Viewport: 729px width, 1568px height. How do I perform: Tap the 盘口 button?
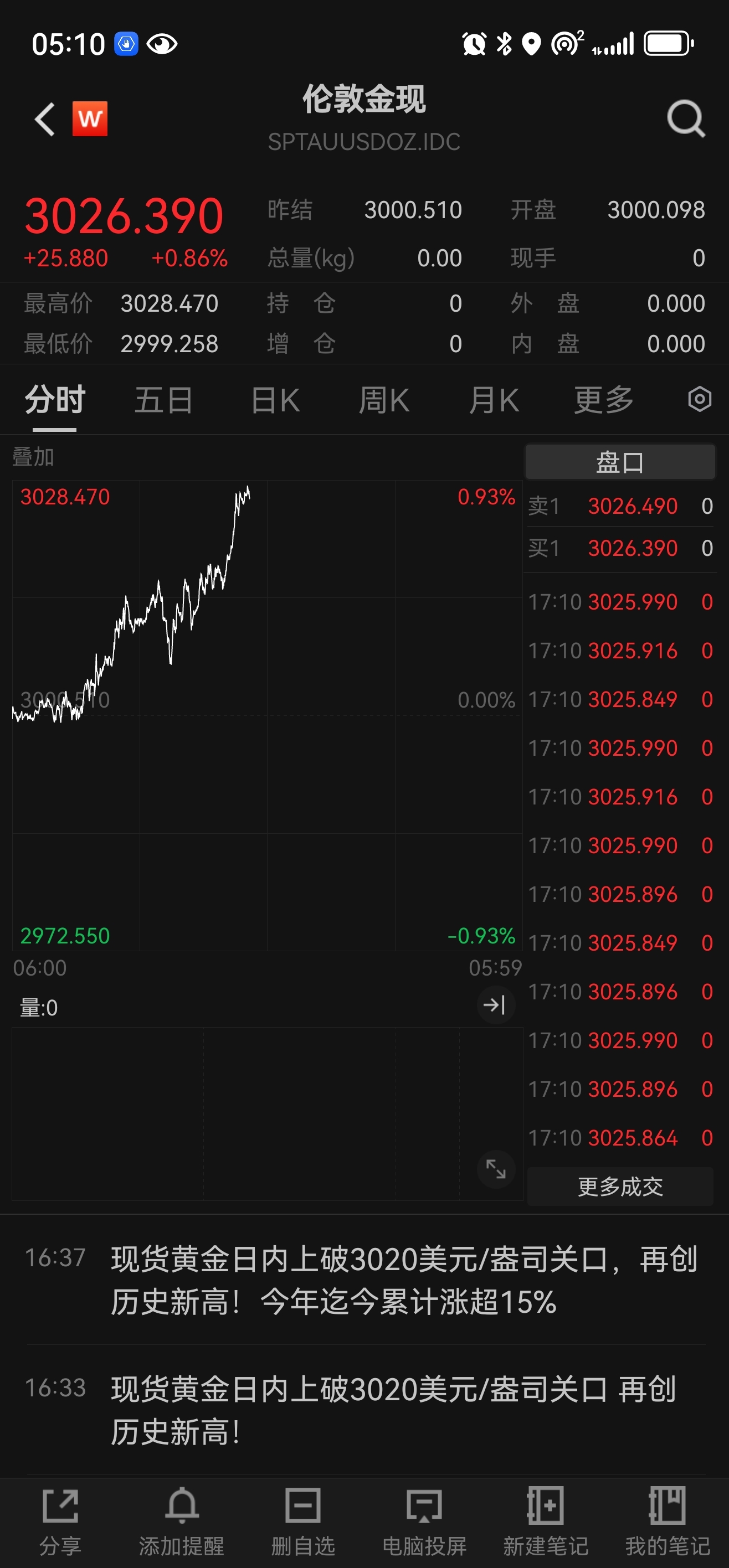pyautogui.click(x=620, y=462)
